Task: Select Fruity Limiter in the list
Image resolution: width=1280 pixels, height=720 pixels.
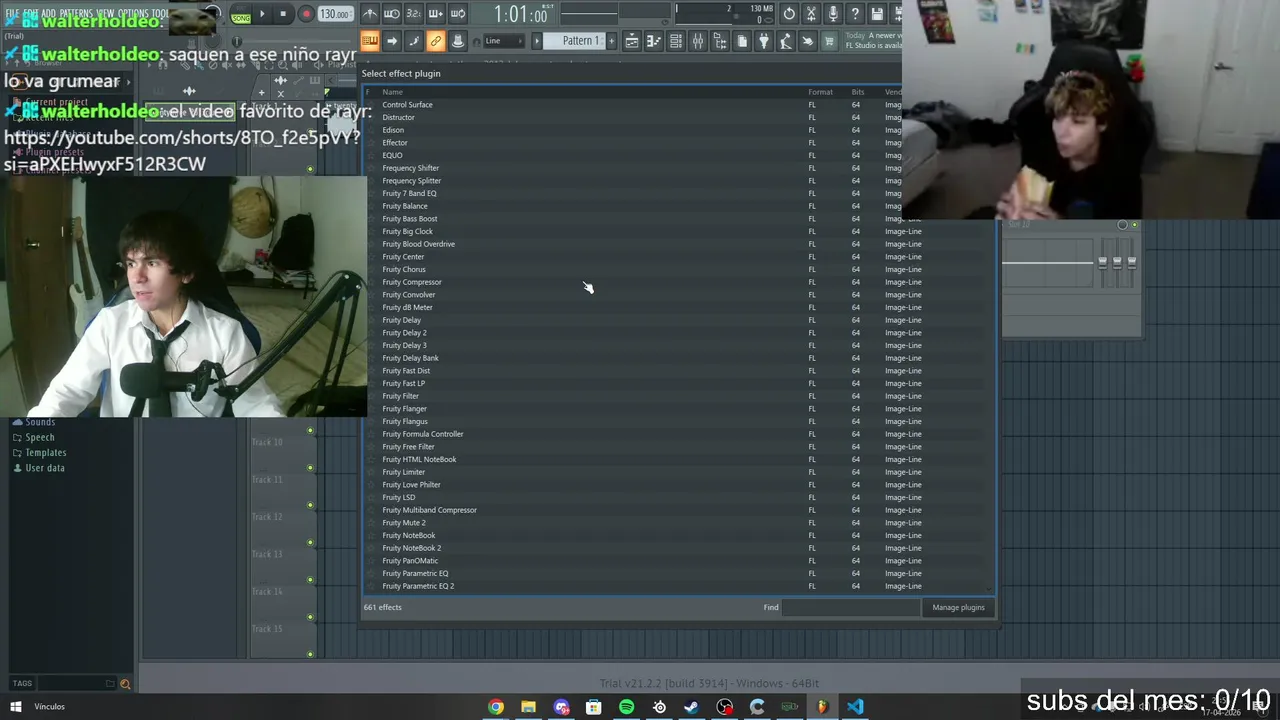Action: point(677,472)
